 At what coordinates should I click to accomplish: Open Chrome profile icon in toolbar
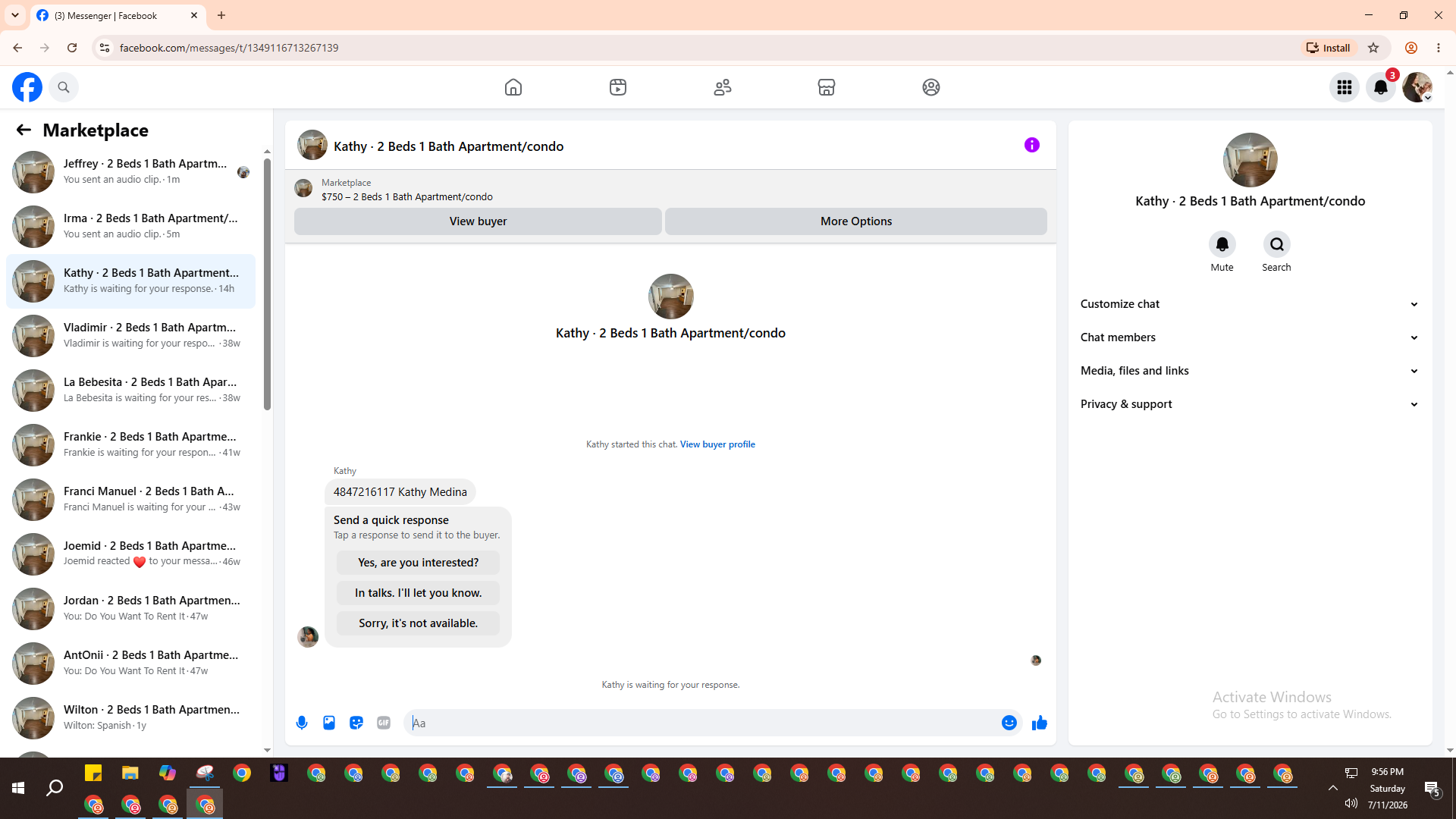pos(1411,48)
